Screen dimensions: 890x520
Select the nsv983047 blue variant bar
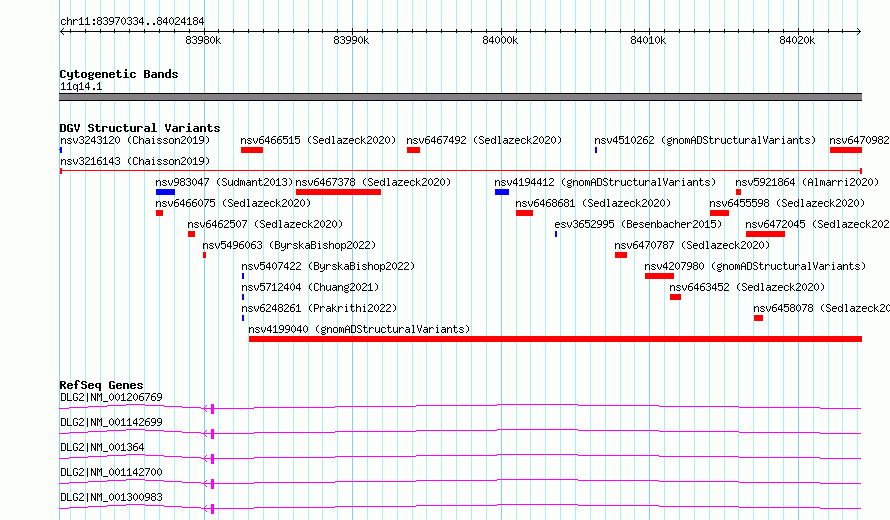coord(165,192)
